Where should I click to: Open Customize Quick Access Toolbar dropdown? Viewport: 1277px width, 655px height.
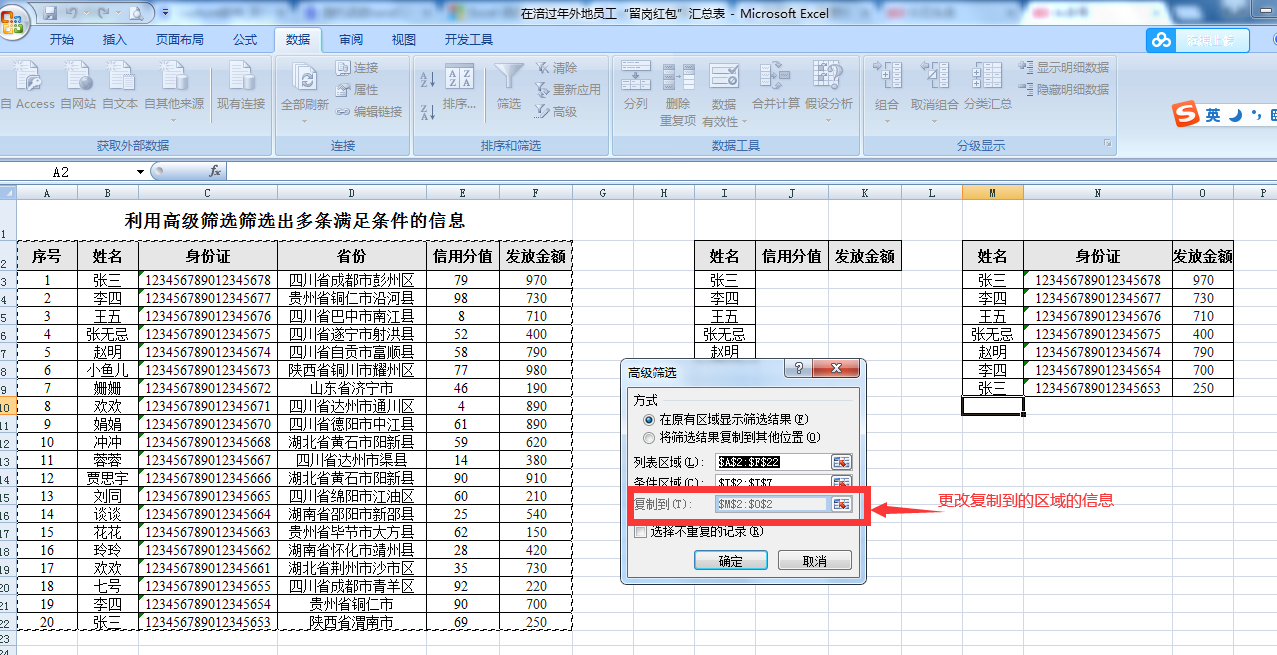coord(165,14)
